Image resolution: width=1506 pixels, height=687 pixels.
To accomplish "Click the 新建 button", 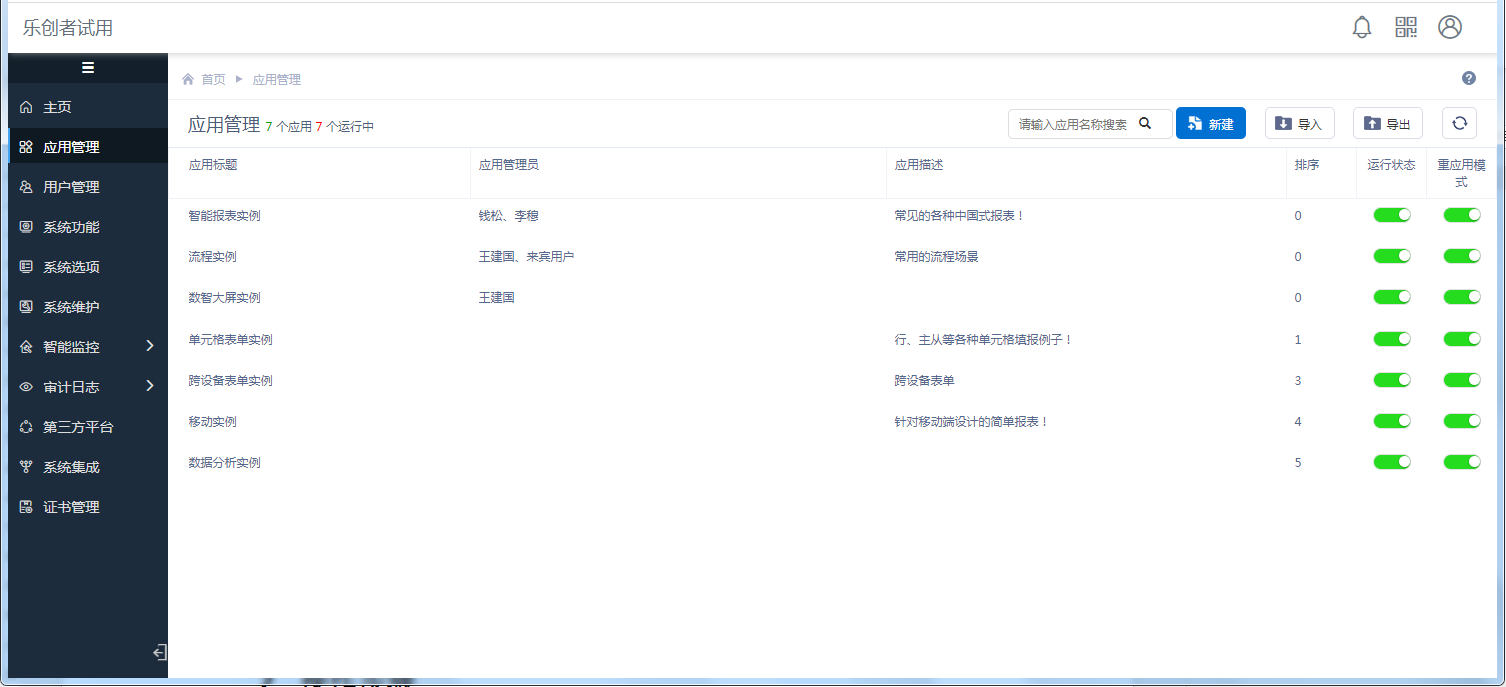I will 1210,123.
